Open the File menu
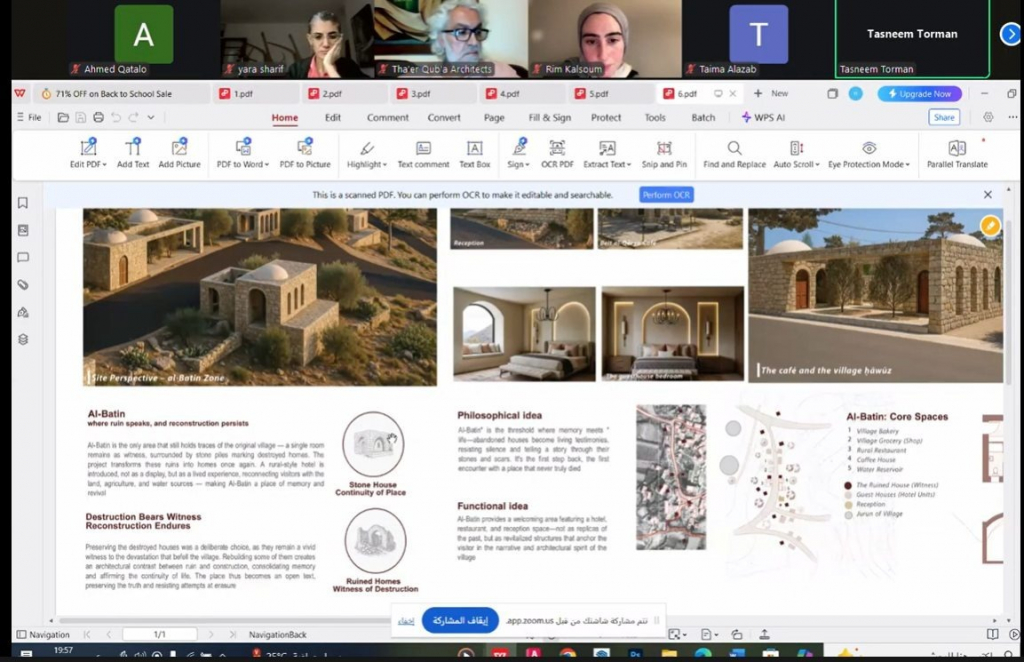 click(x=29, y=118)
